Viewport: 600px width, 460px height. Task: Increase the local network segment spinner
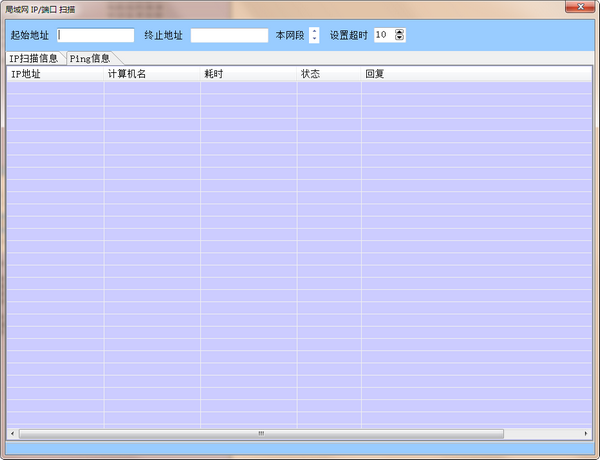click(x=314, y=32)
